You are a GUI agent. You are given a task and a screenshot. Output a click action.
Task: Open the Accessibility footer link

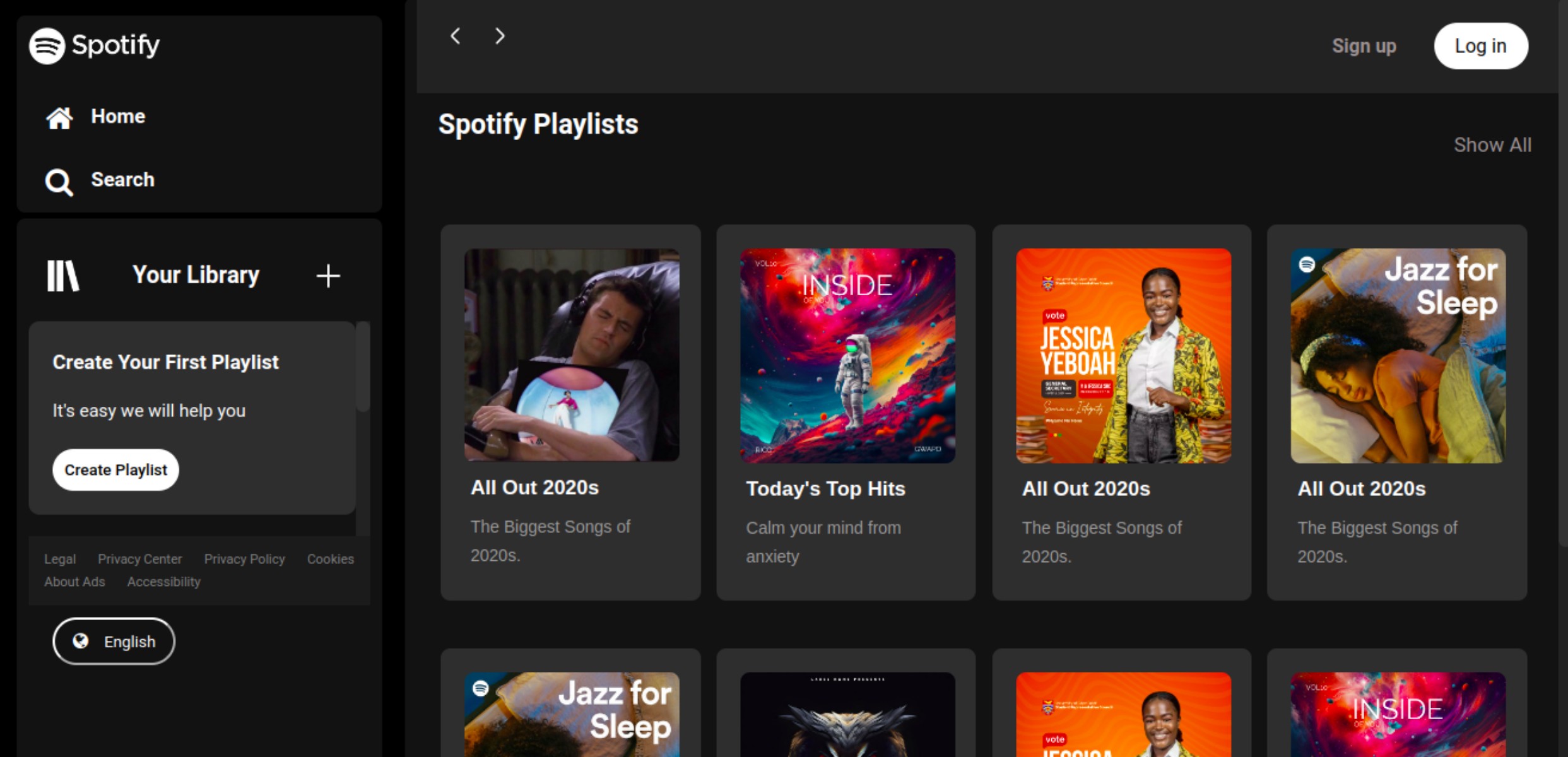[x=163, y=582]
